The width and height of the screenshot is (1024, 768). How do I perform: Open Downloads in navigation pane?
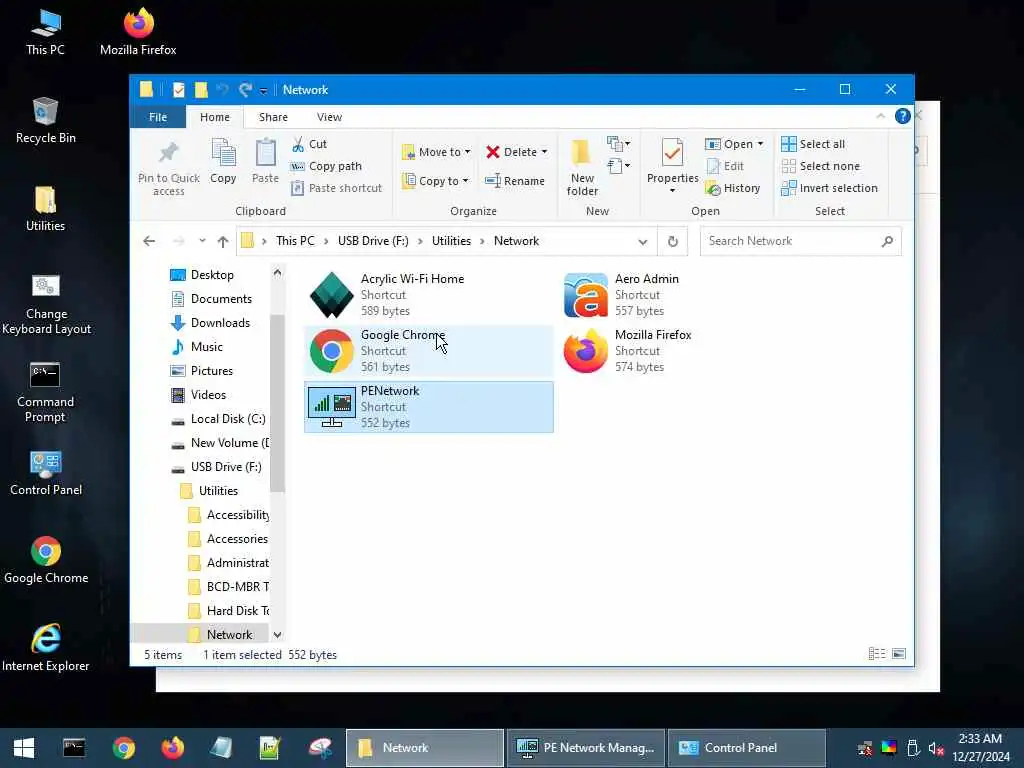click(x=210, y=323)
